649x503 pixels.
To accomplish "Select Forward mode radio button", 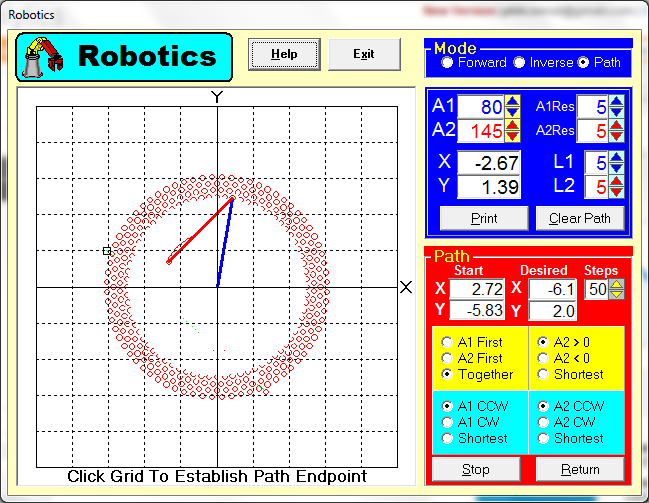I will point(447,62).
